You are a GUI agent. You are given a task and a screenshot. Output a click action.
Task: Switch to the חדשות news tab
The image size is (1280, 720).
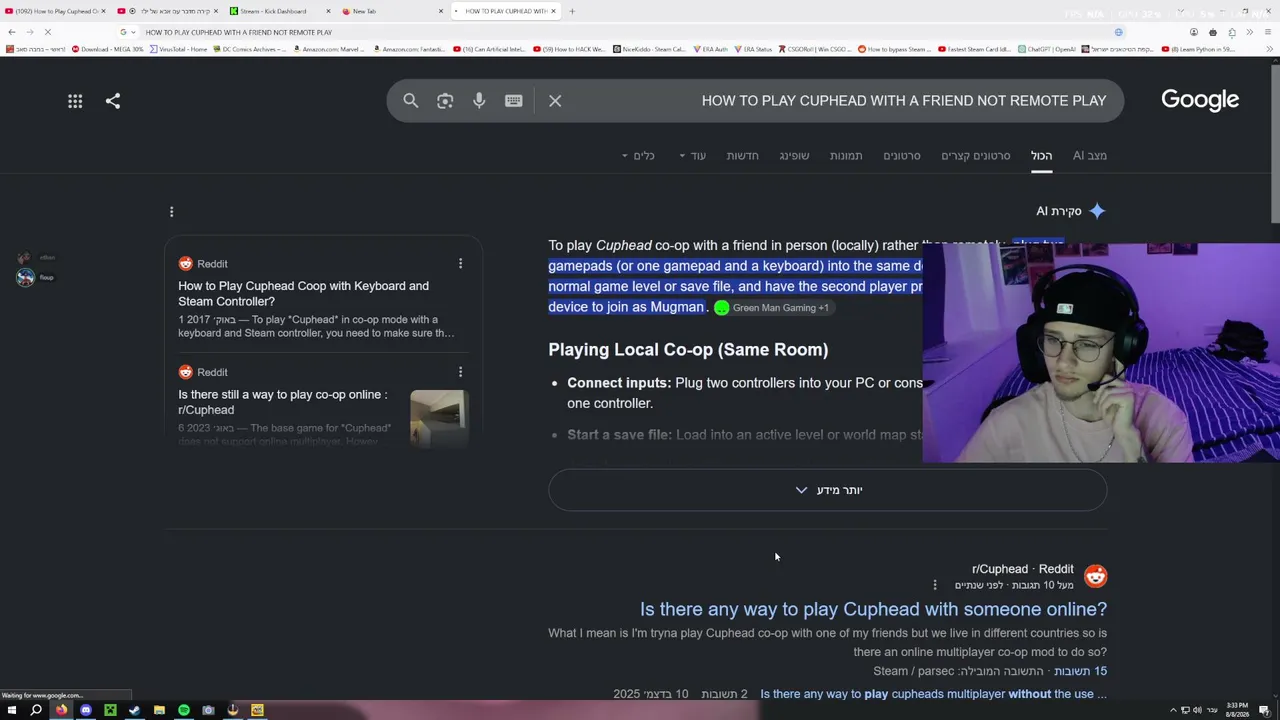pos(742,155)
